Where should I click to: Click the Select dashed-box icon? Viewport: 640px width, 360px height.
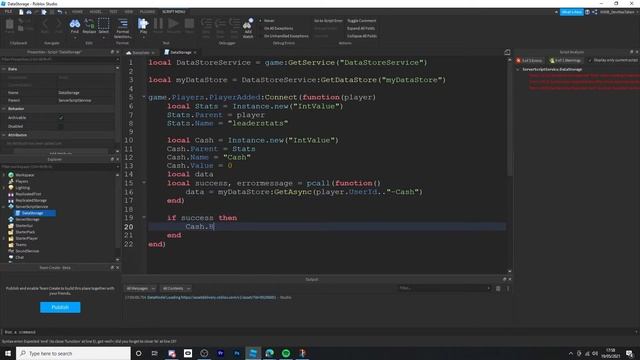(104, 24)
